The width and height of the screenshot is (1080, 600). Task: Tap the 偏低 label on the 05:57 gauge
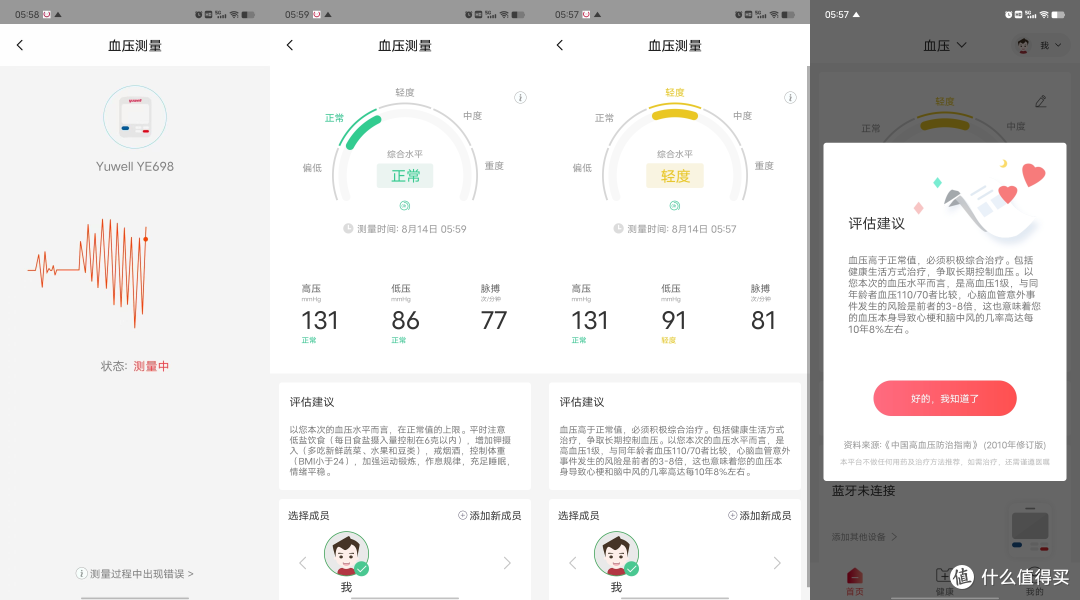click(x=582, y=167)
